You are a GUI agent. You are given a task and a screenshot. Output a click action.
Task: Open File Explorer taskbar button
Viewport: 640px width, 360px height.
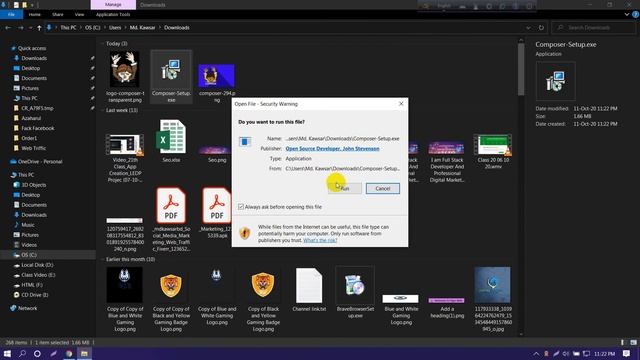pos(84,353)
